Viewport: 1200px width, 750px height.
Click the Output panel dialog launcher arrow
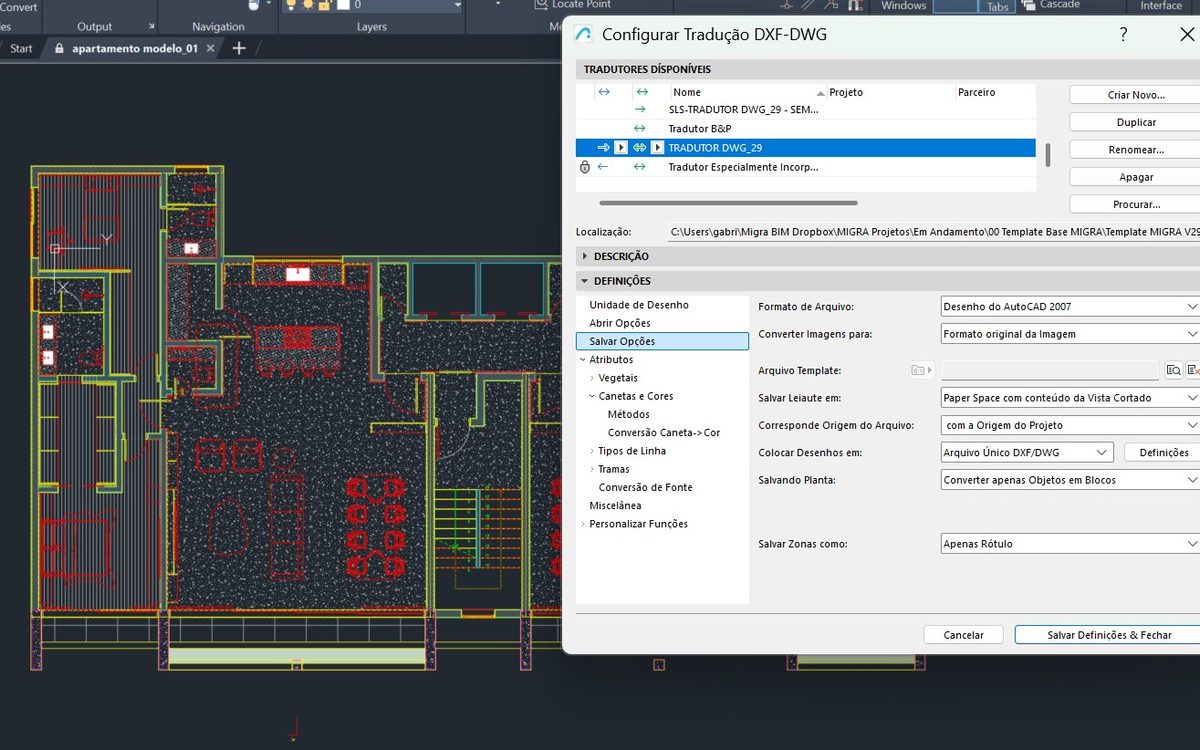tap(151, 27)
